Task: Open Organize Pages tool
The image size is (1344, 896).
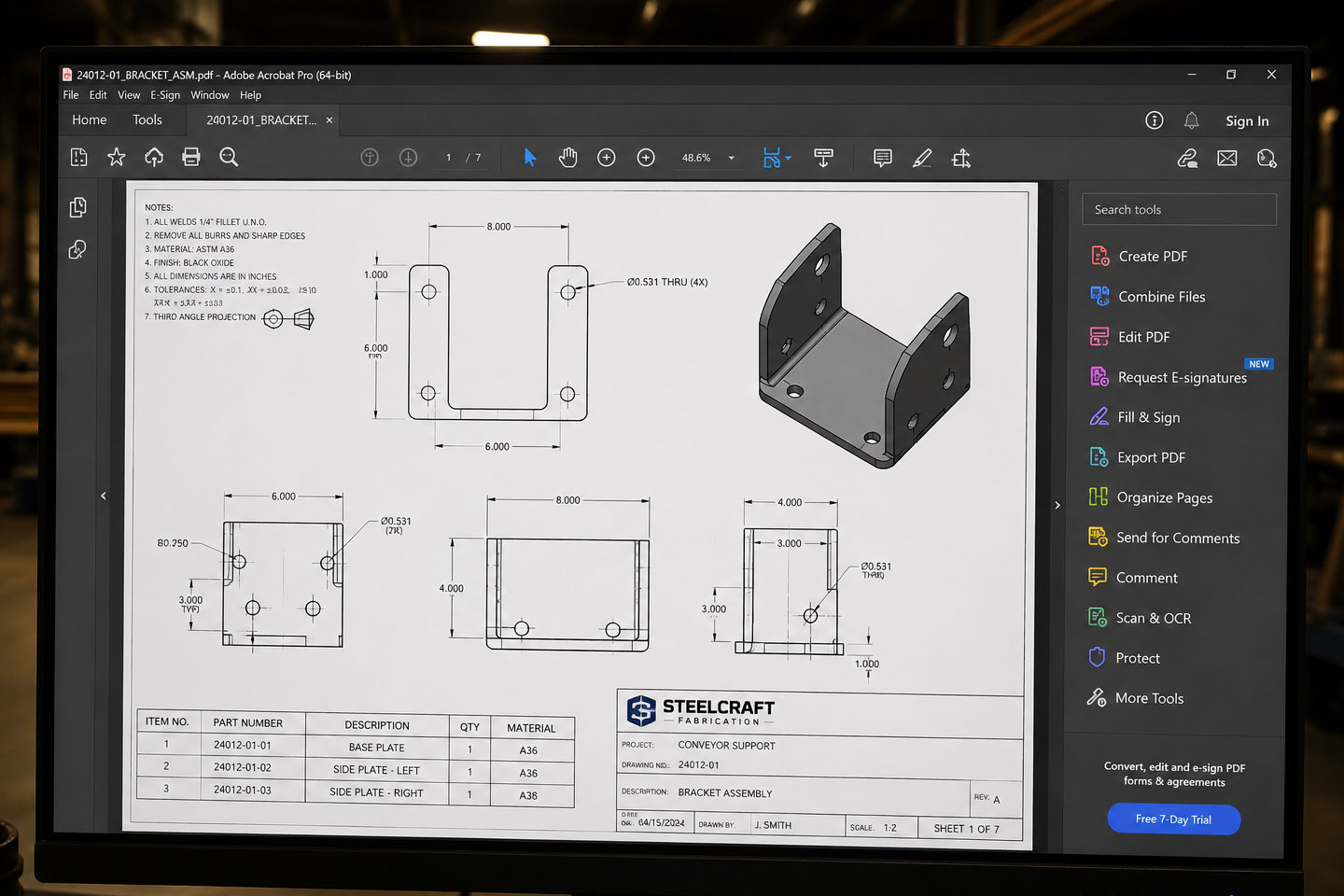Action: click(x=1151, y=497)
